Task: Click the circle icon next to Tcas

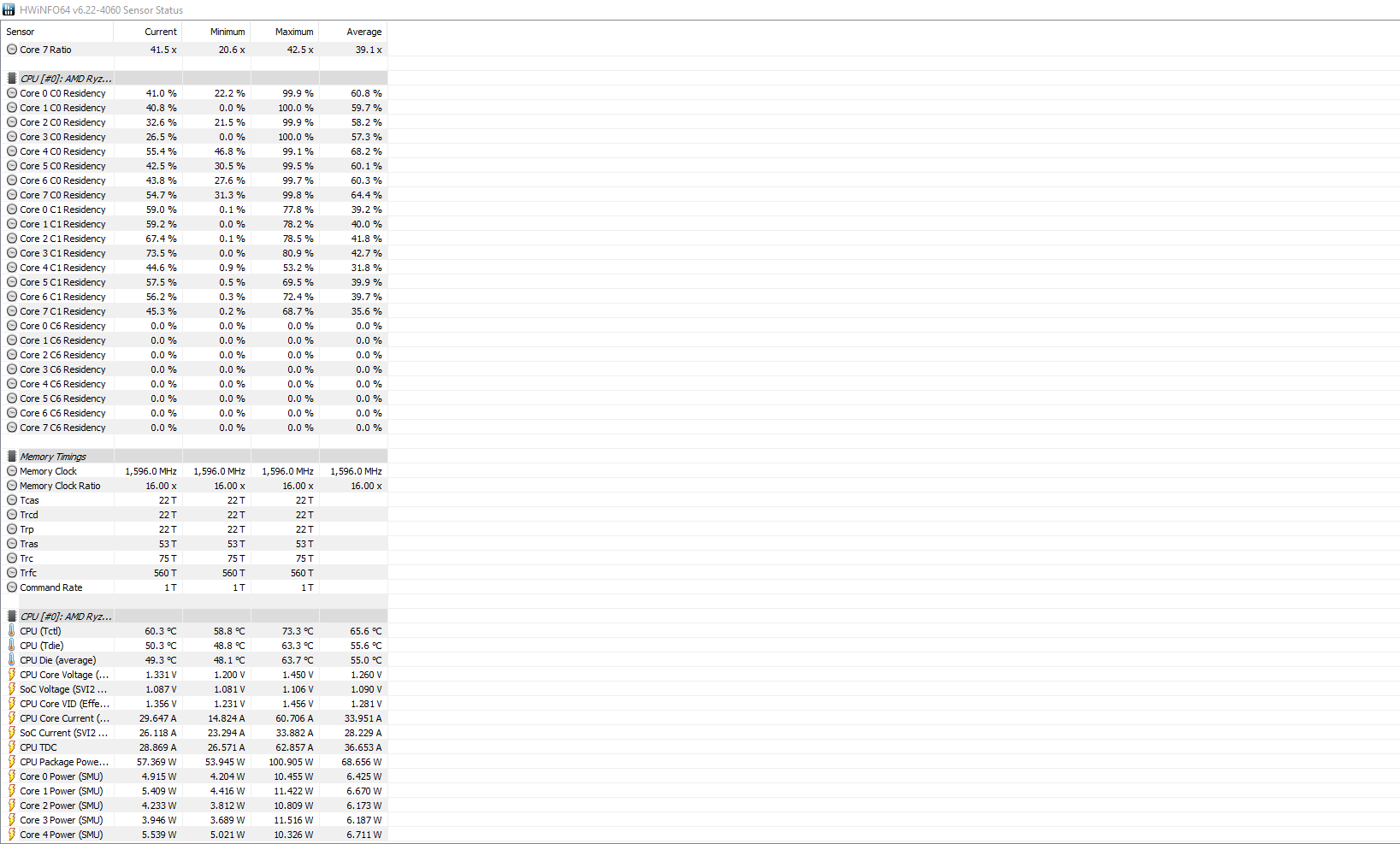Action: (12, 500)
